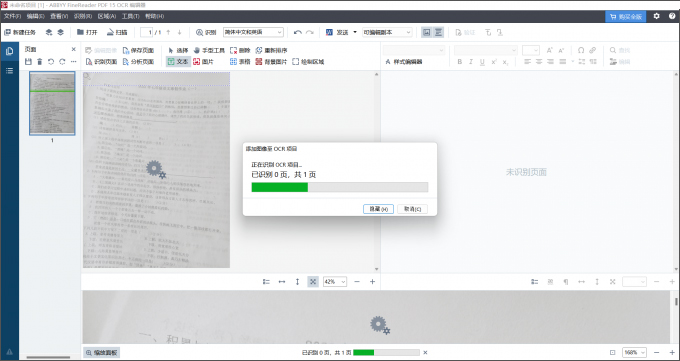Screen dimensions: 680x361
Task: Toggle the keep pictures option icon
Action: (427, 33)
